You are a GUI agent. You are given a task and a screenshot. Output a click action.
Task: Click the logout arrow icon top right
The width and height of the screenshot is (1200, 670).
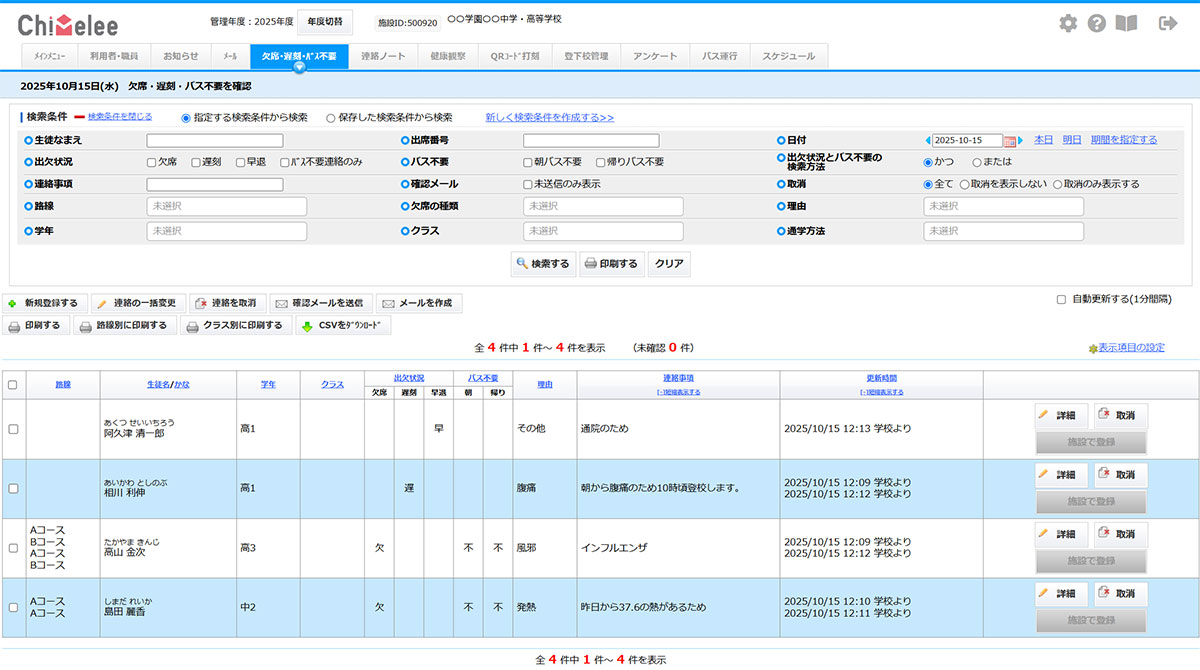click(1166, 22)
